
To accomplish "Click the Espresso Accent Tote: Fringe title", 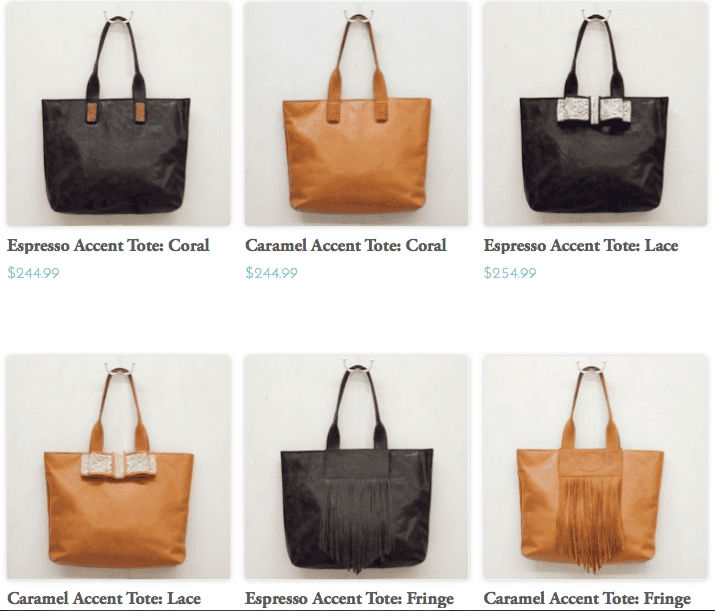I will click(x=349, y=598).
